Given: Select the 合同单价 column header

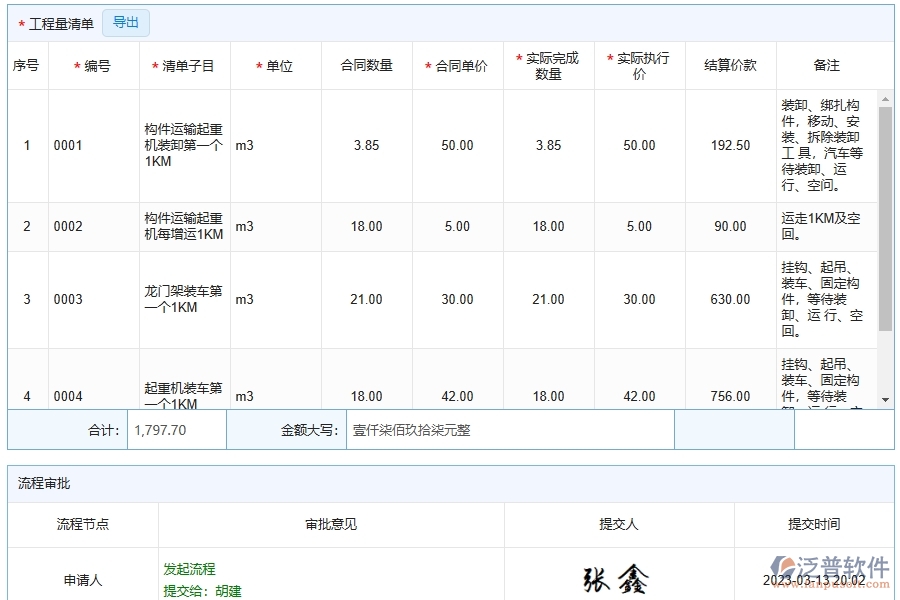Looking at the screenshot, I should [455, 63].
